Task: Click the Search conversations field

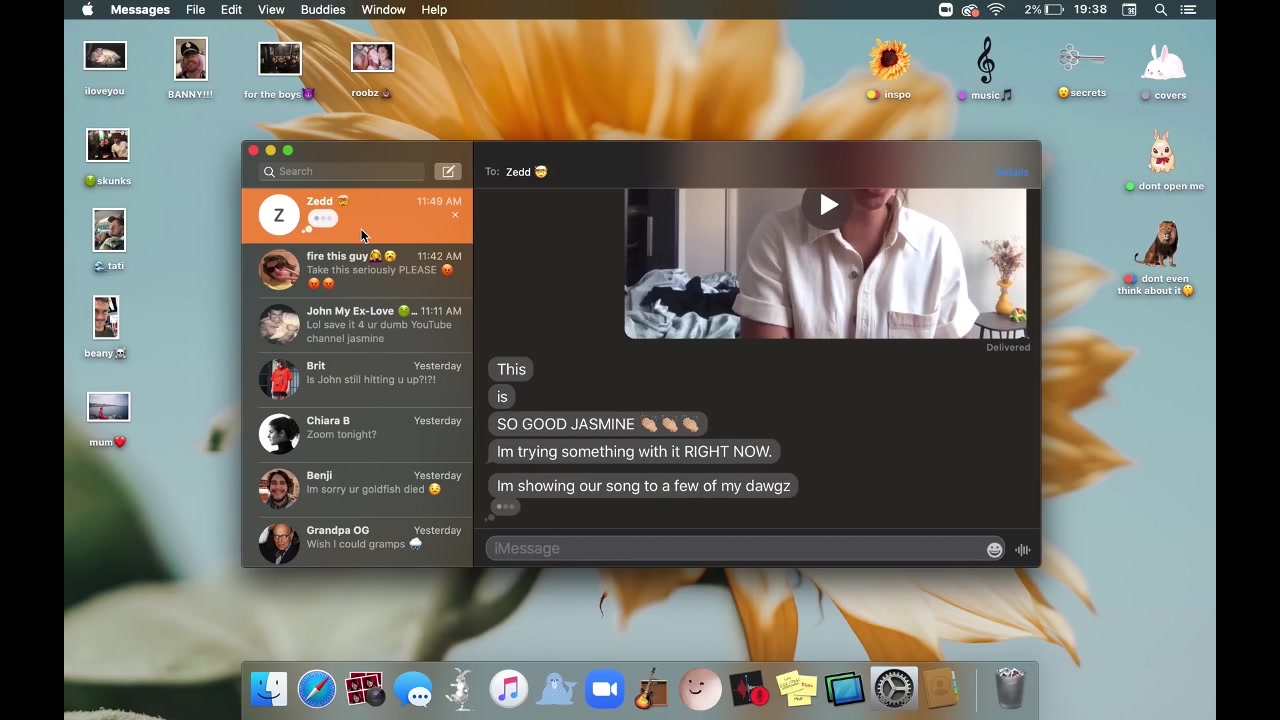Action: point(342,172)
